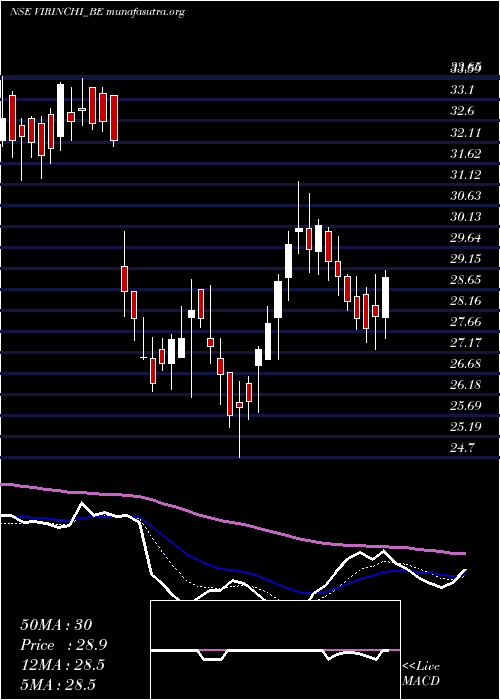The height and width of the screenshot is (700, 500).
Task: Click the 27.66 price level label
Action: (465, 321)
